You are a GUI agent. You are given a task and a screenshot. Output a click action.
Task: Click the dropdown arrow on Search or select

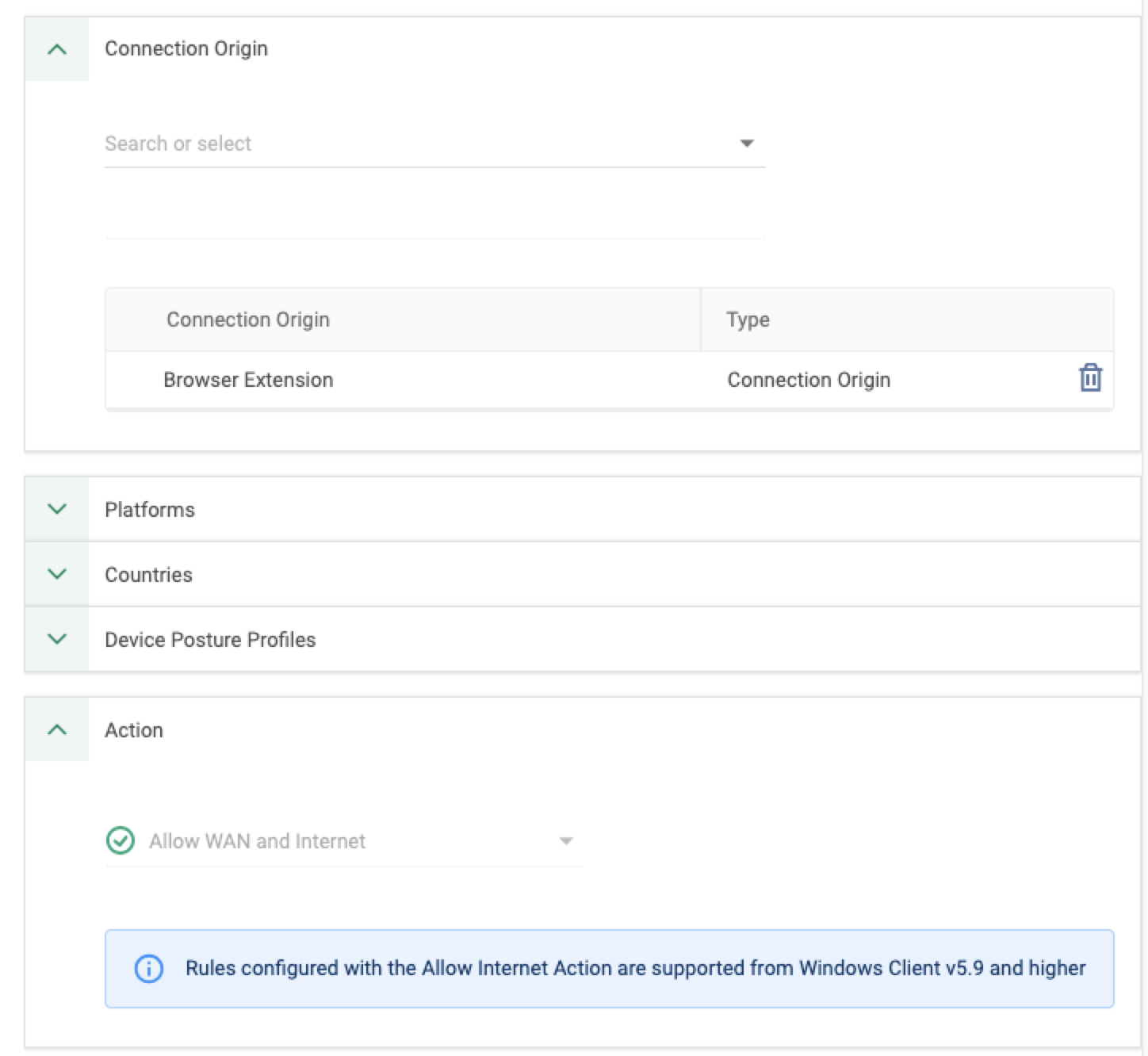point(746,143)
